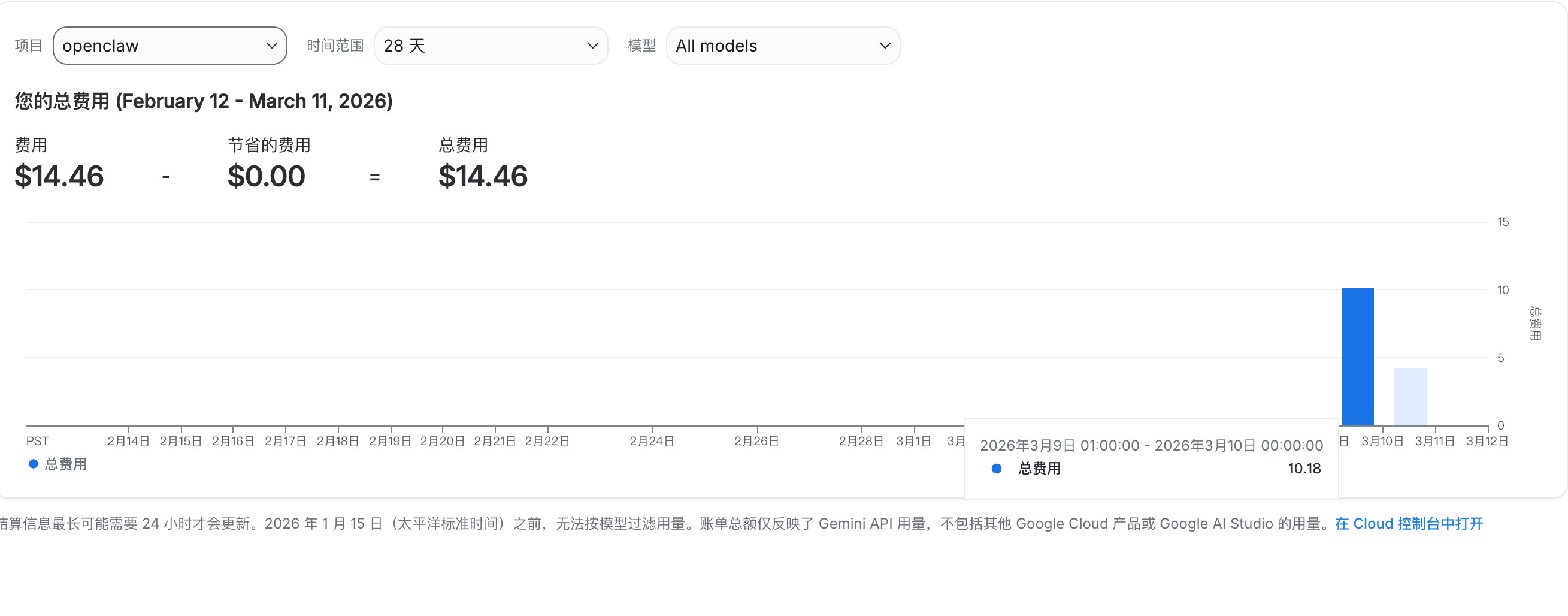Screen dimensions: 1568x616
Task: Click the 3月12日 axis label
Action: [1485, 440]
